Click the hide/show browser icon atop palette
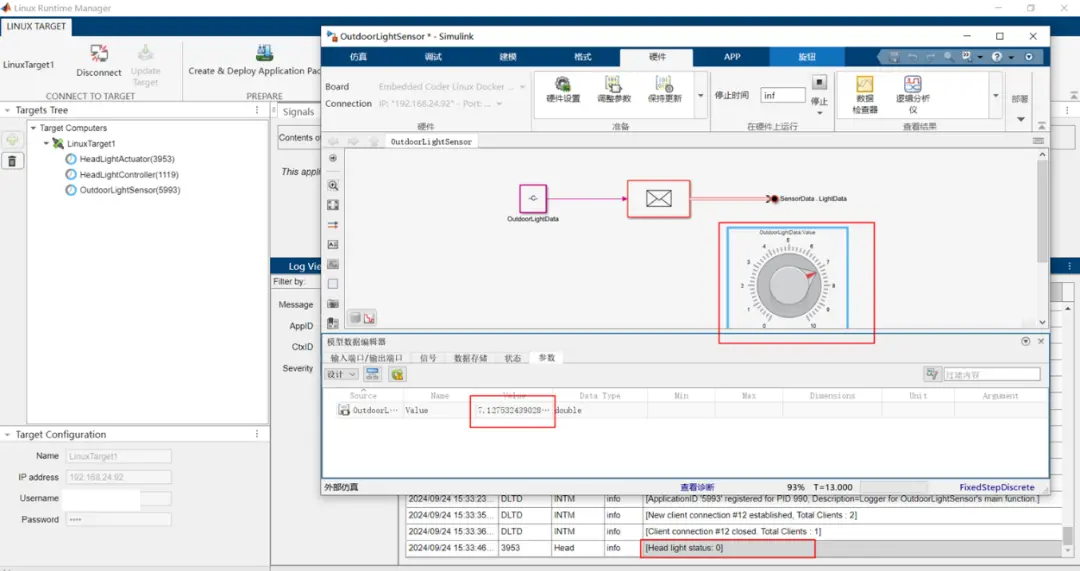 pos(333,158)
